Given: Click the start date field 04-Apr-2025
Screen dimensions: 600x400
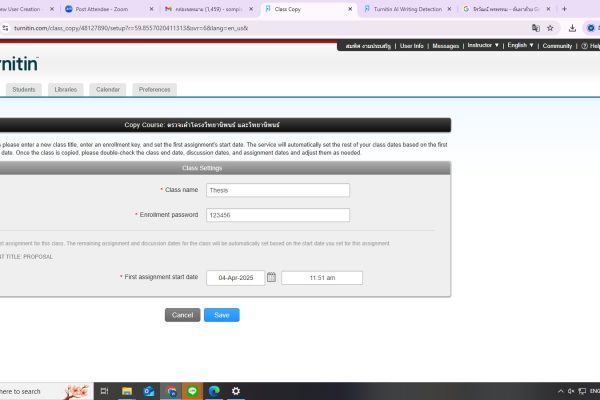Looking at the screenshot, I should (x=235, y=278).
